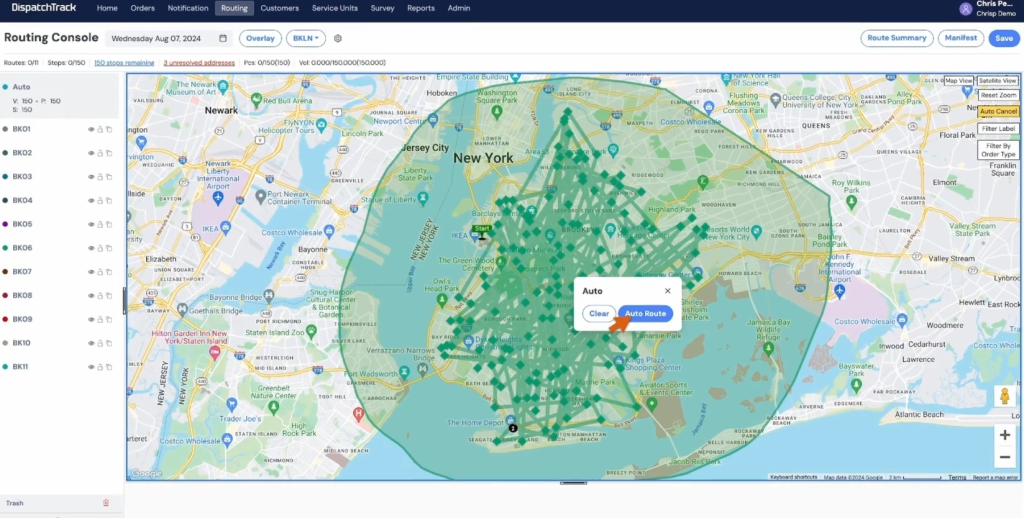Open the 150 stops remaining link
Screen dimensions: 1024x518
(124, 63)
